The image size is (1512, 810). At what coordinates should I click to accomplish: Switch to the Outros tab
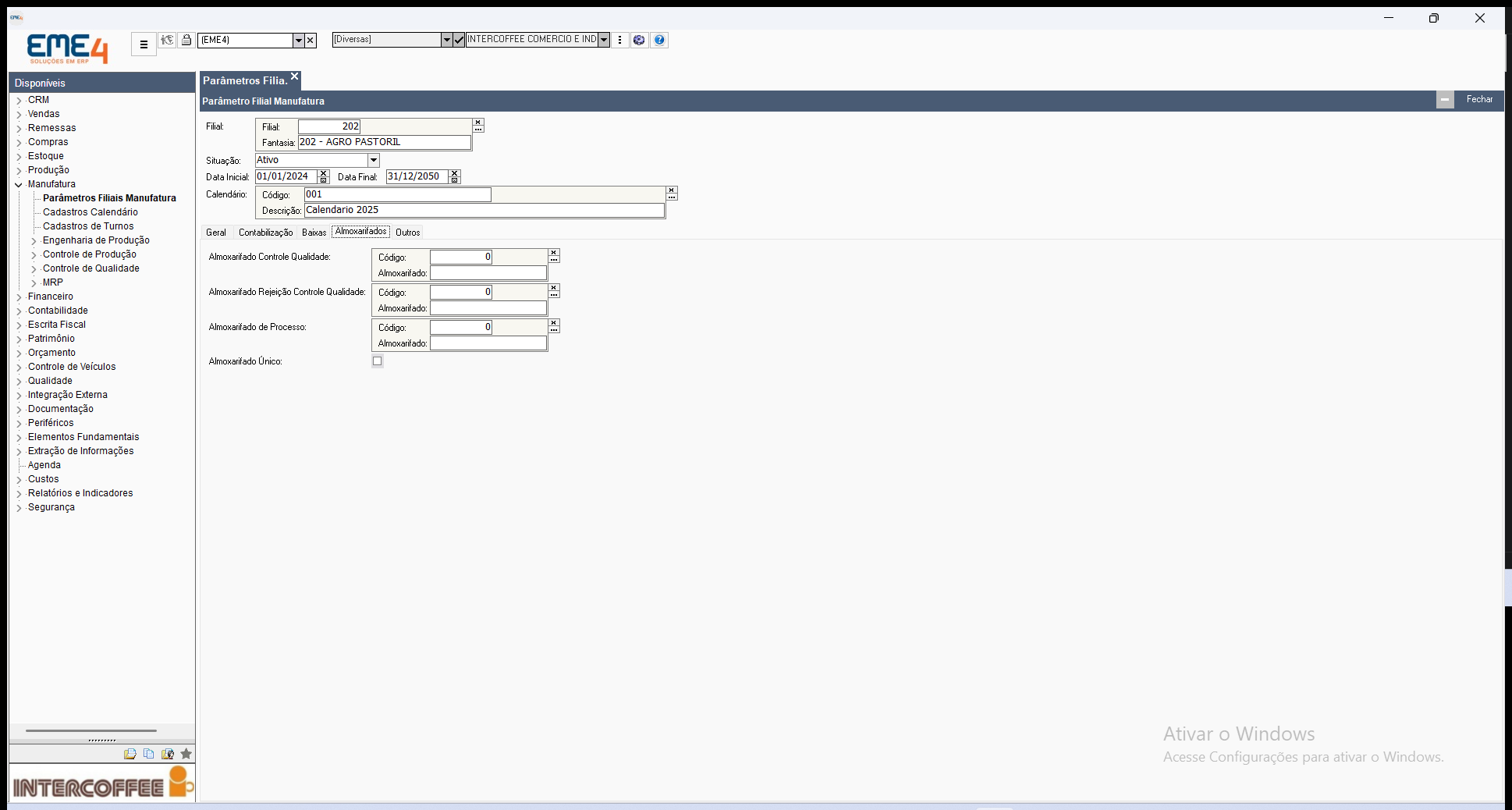tap(408, 233)
